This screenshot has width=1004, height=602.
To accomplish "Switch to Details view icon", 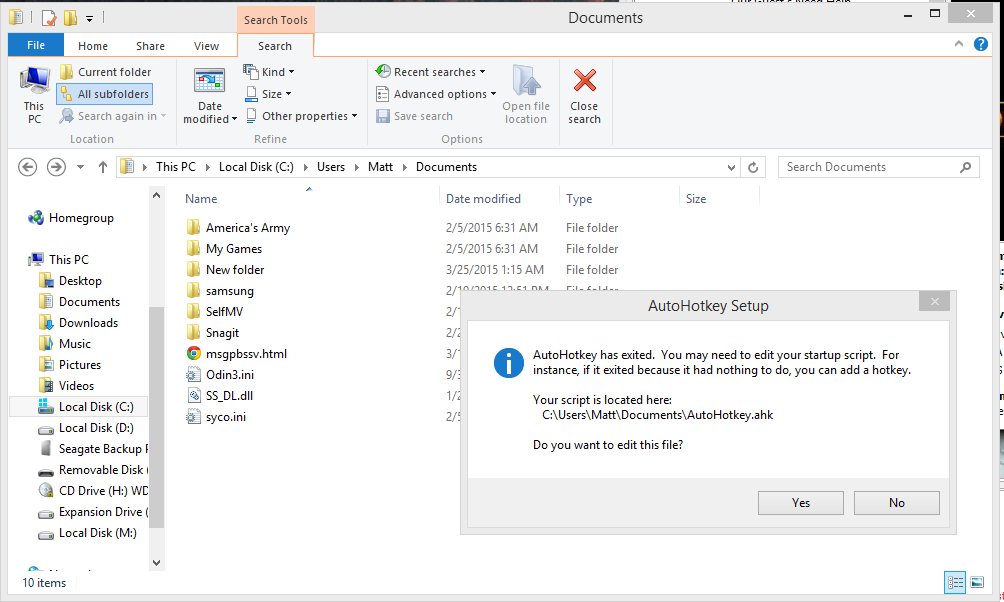I will (955, 582).
